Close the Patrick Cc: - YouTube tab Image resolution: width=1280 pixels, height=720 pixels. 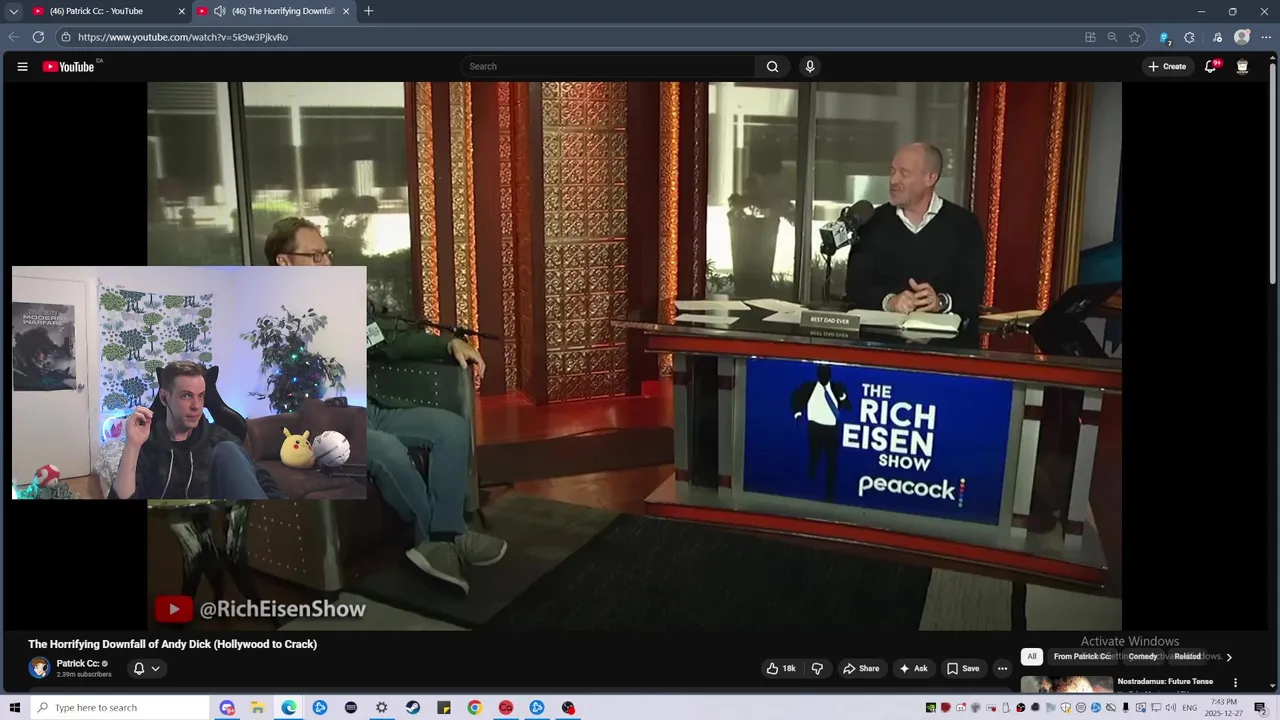182,11
